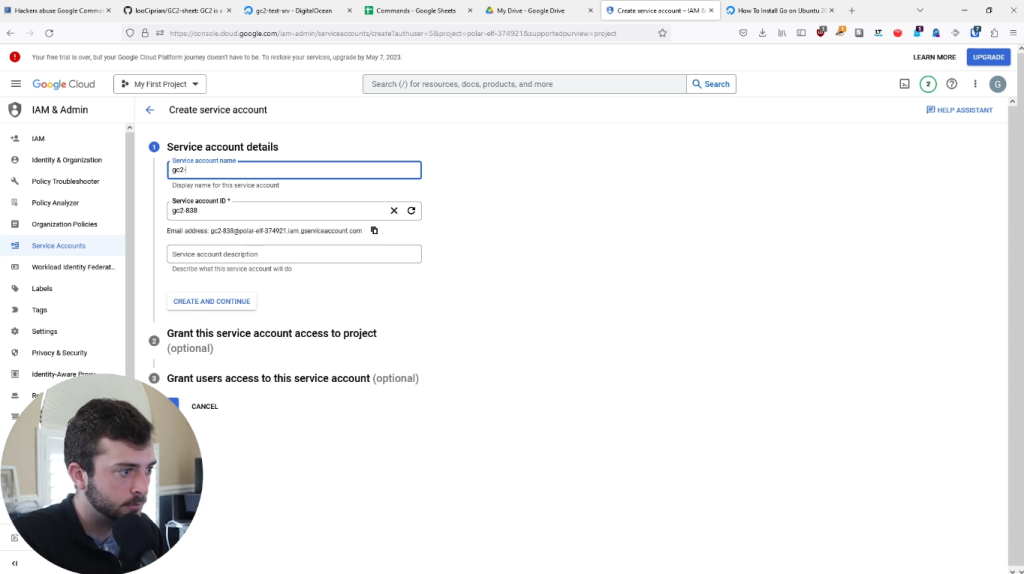Expand step 3 Grant users access
This screenshot has height=574, width=1024.
tap(293, 378)
